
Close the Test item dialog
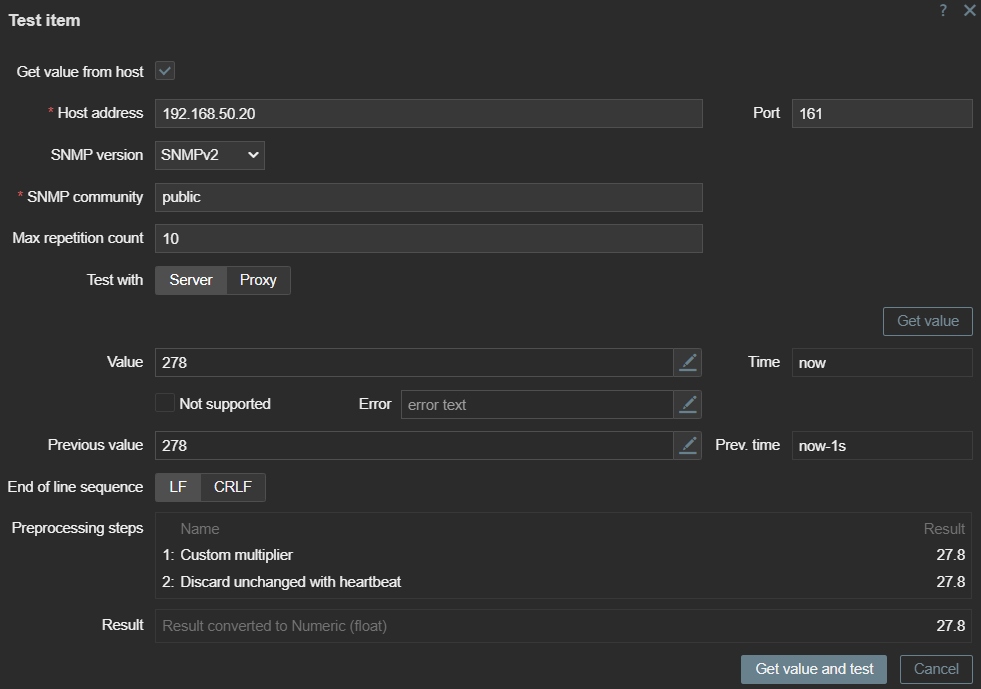(x=969, y=10)
